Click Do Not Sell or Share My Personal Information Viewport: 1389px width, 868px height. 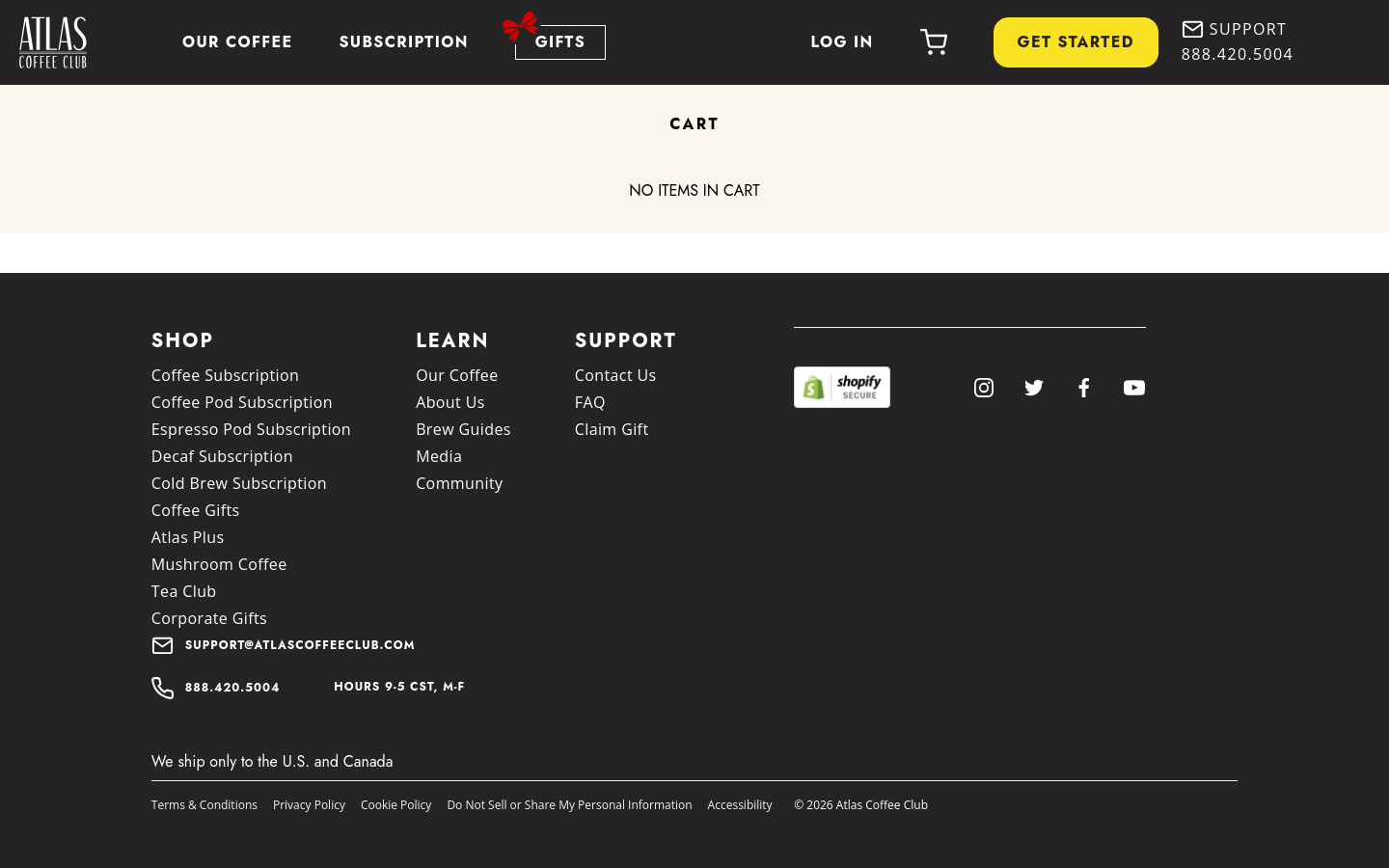pos(569,805)
